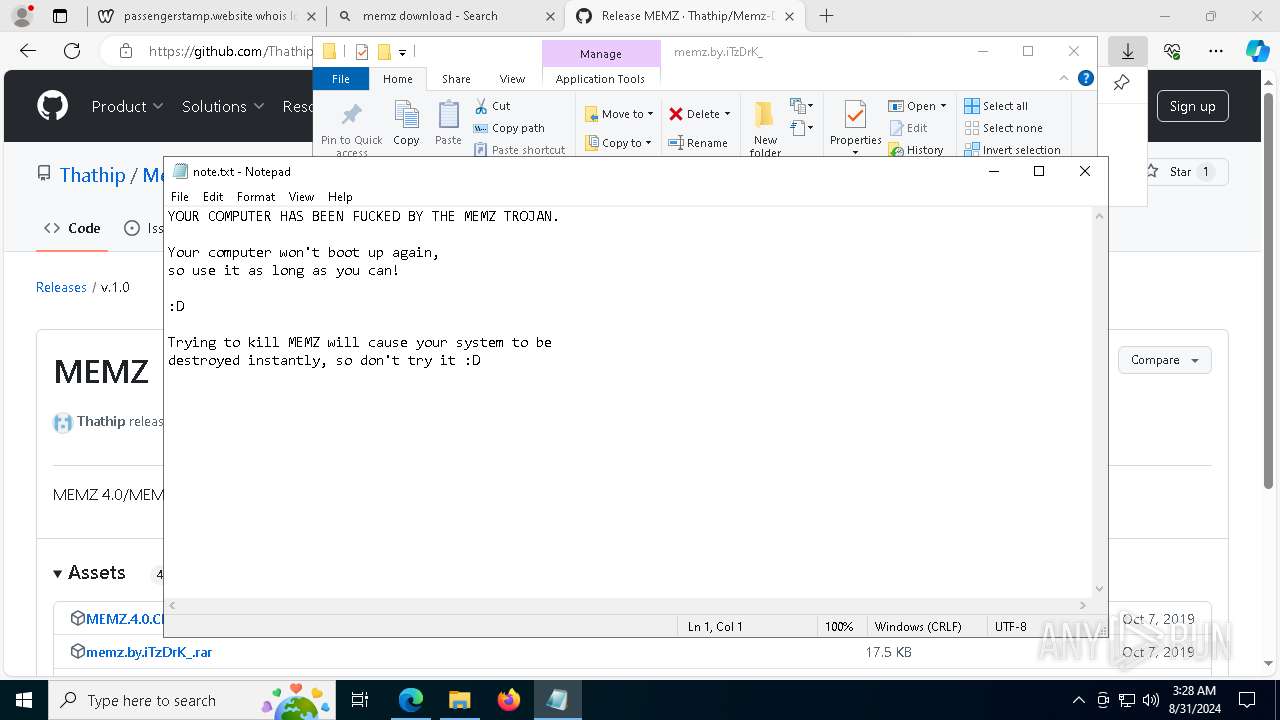Open Notepad Help menu
The image size is (1280, 720).
pyautogui.click(x=340, y=197)
